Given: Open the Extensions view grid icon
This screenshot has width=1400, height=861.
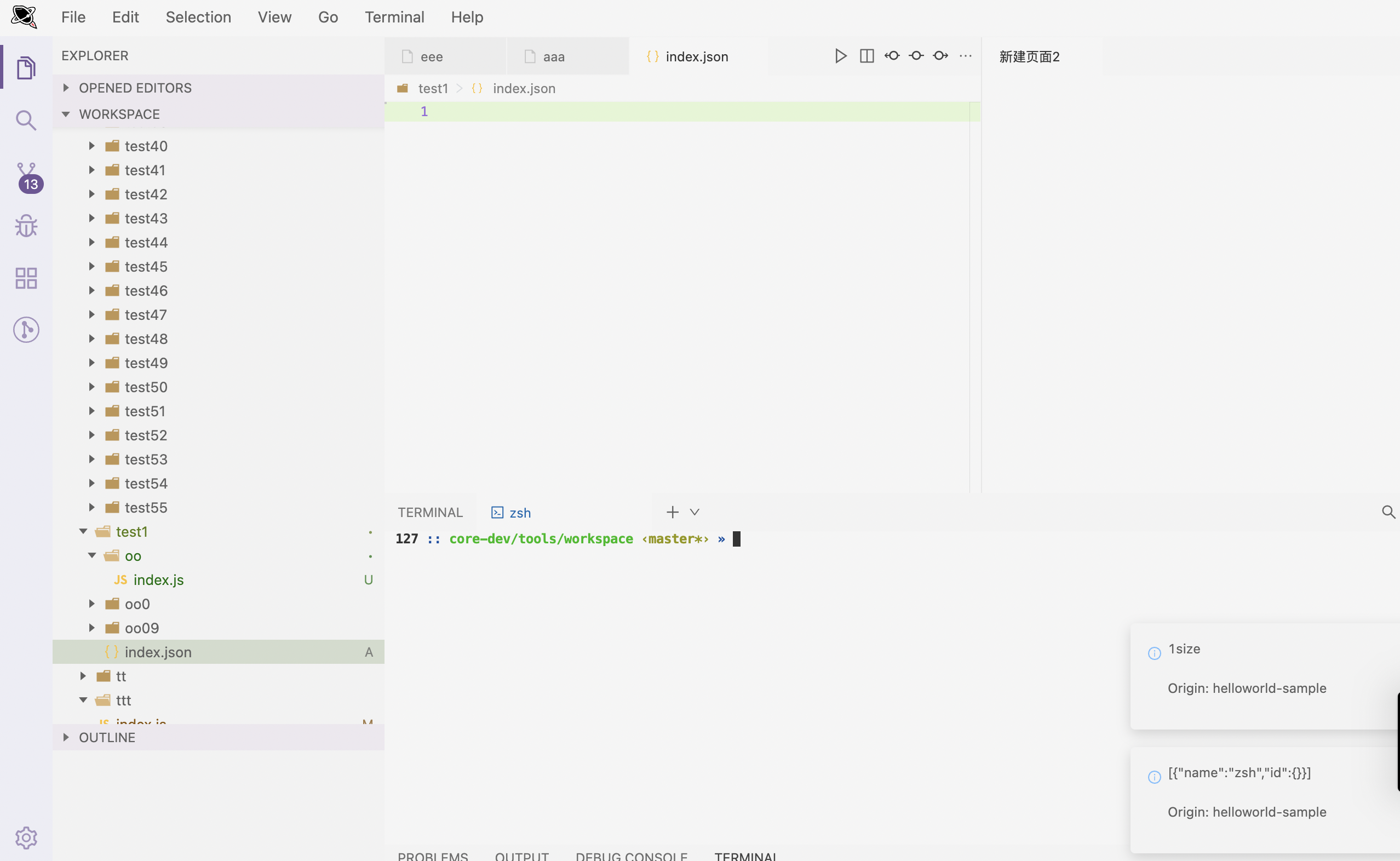Looking at the screenshot, I should (26, 278).
